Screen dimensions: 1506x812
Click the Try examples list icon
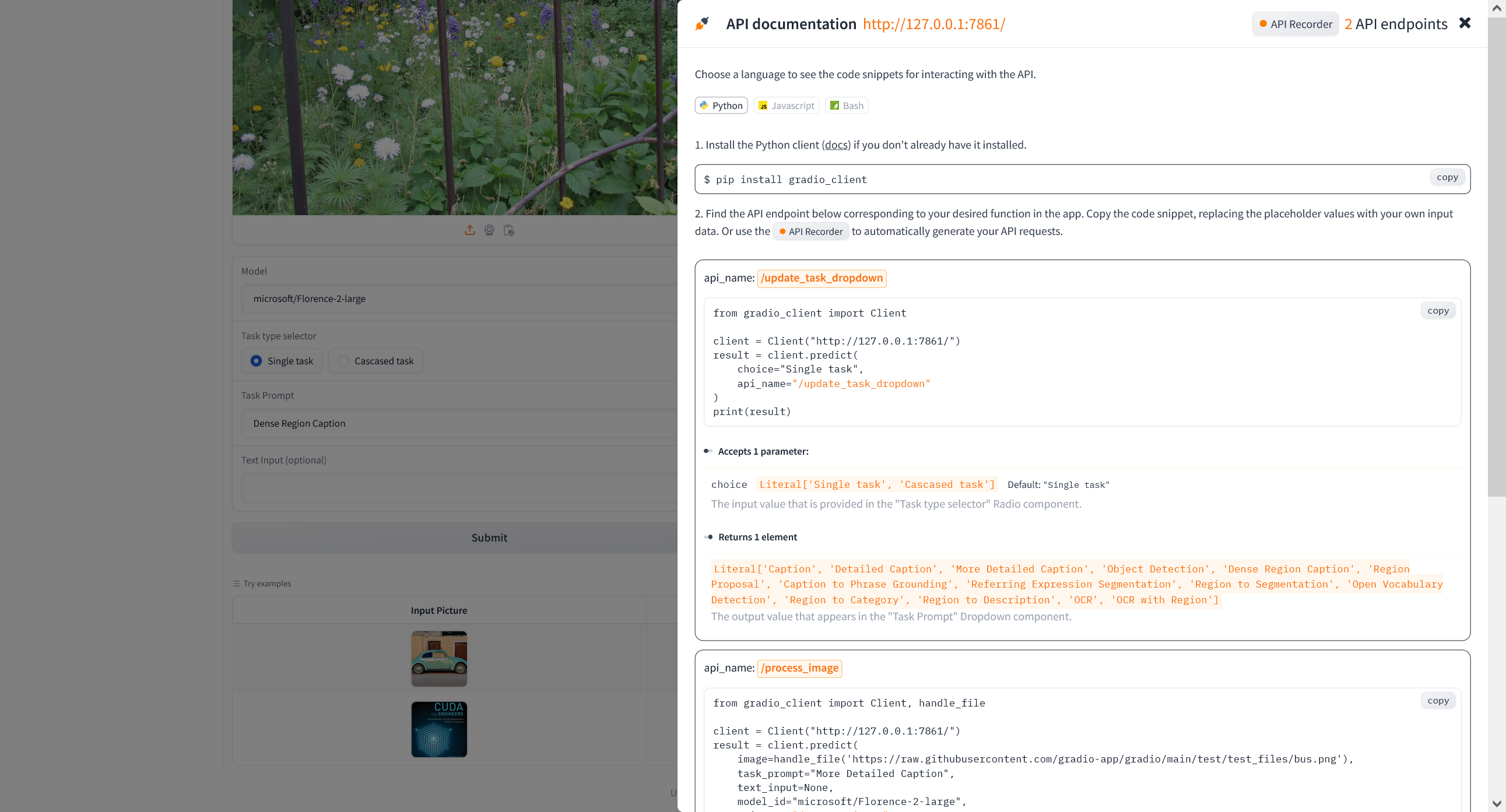coord(236,583)
